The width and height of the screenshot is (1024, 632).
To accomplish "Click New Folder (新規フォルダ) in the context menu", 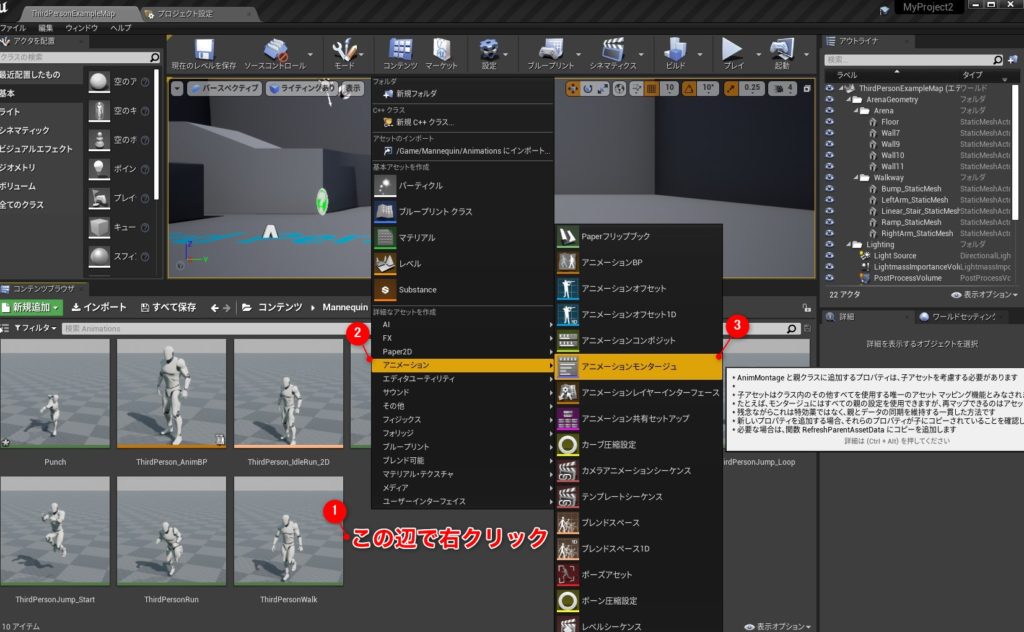I will click(x=462, y=93).
